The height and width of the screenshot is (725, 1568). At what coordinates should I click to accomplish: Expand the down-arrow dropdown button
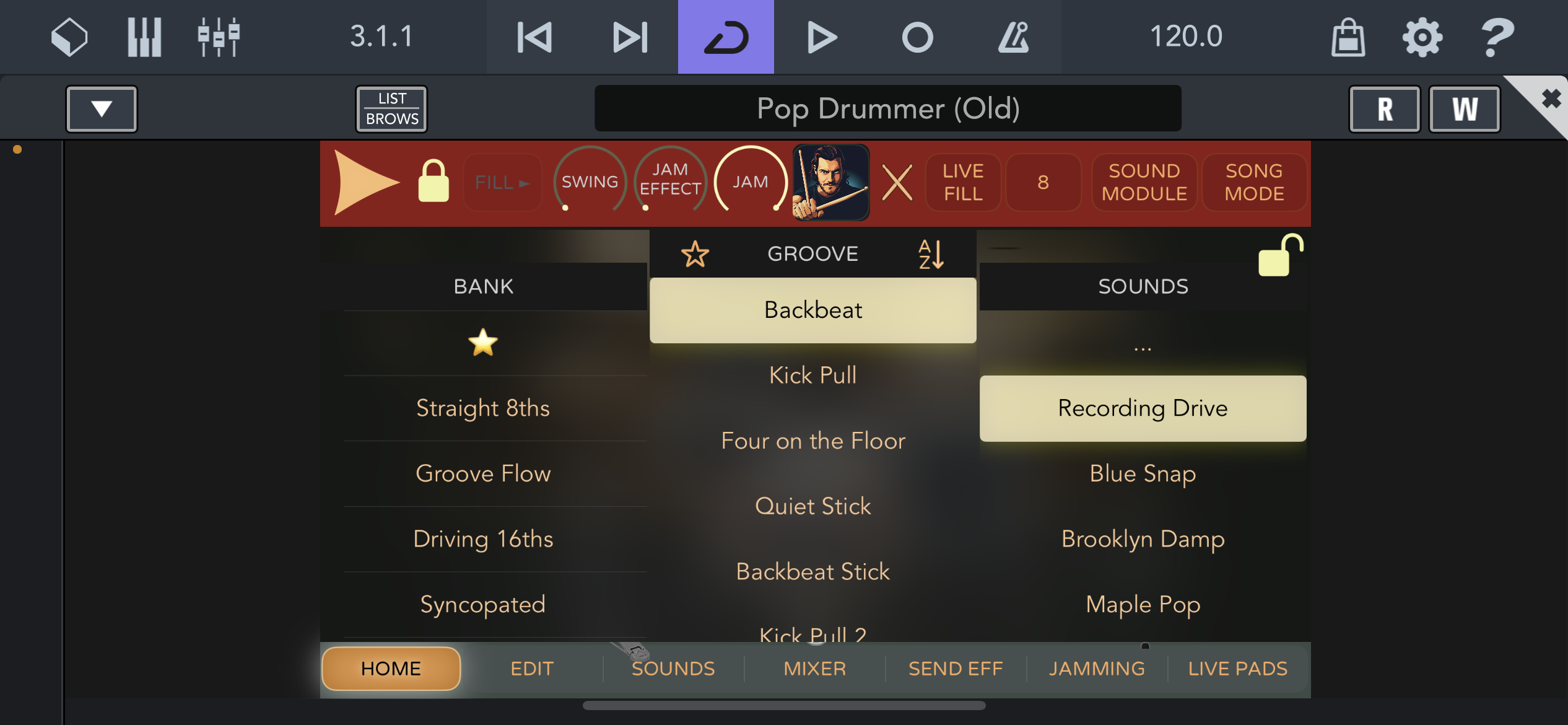102,109
